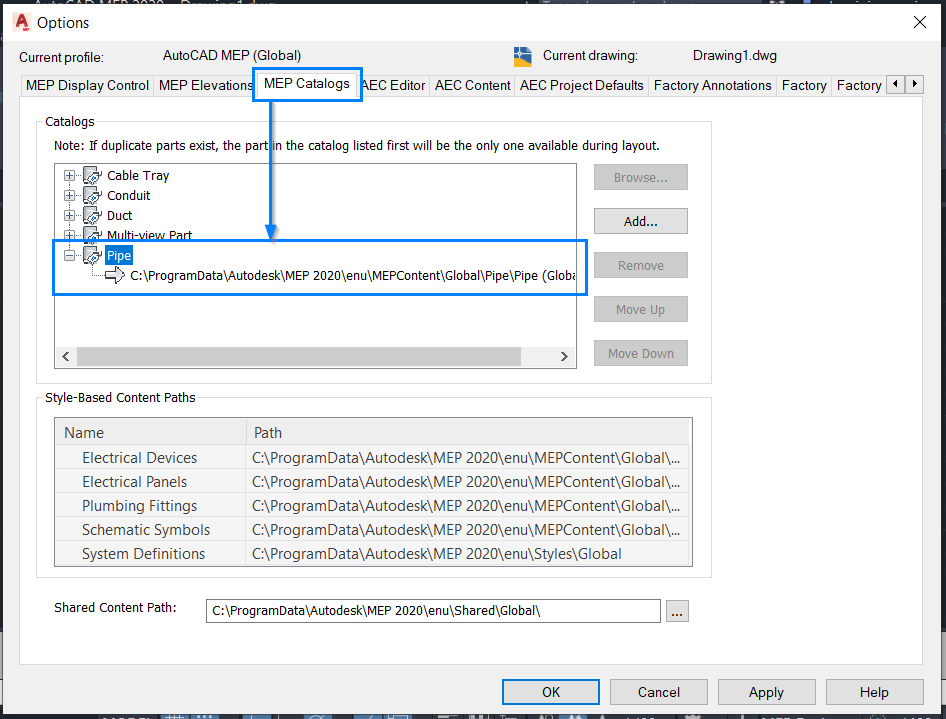Click the Browse... button
Image resolution: width=946 pixels, height=719 pixels.
coord(641,177)
